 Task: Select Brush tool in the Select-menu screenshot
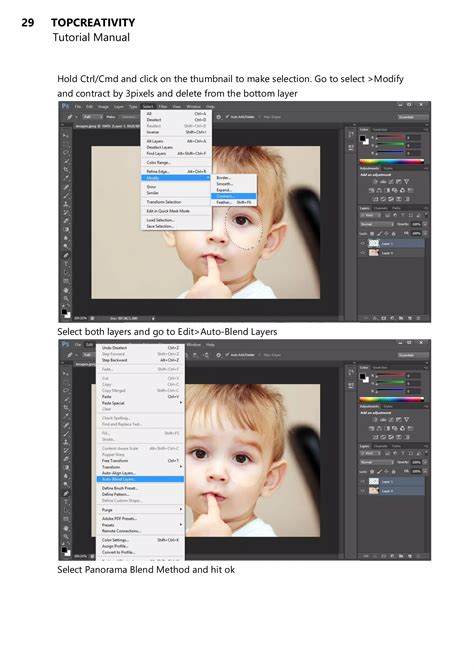click(66, 195)
